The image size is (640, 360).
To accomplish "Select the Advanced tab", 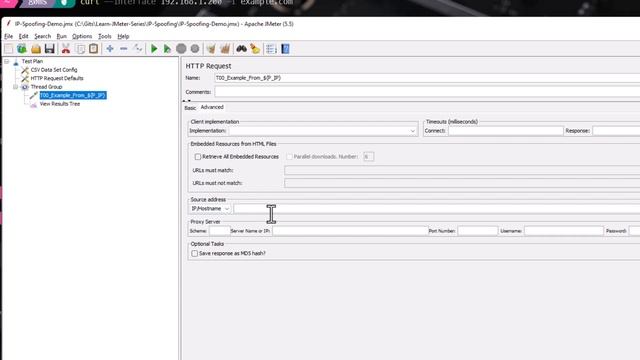I will pyautogui.click(x=212, y=107).
